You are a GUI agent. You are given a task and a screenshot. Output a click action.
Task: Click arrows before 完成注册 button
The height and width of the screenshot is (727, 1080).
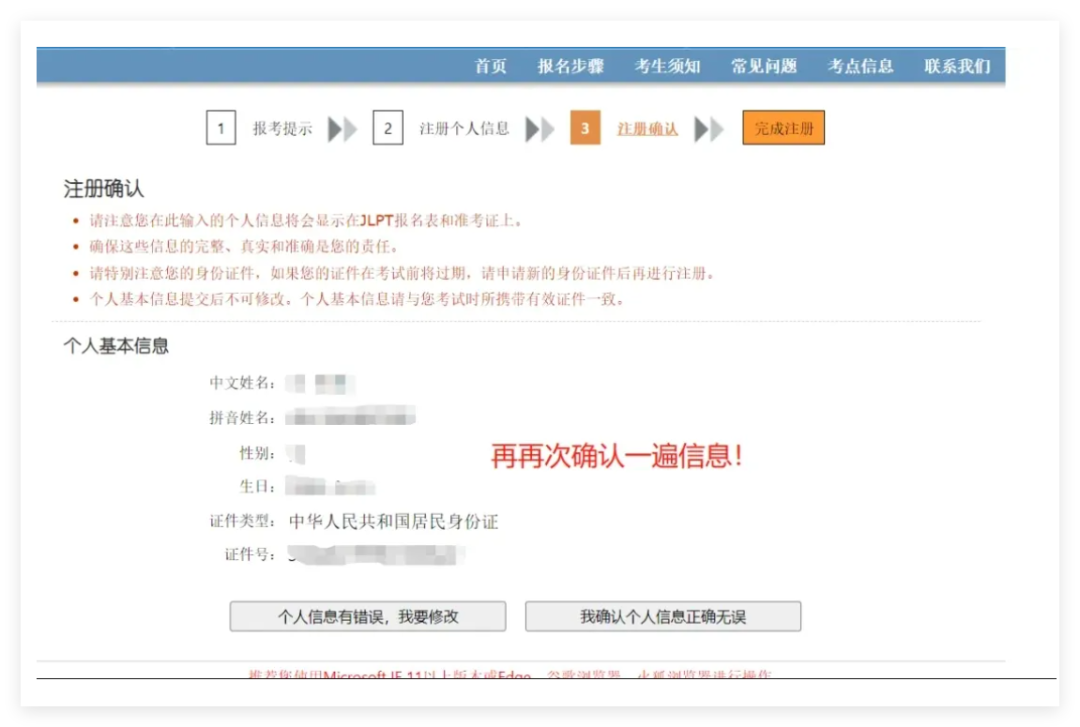click(709, 129)
